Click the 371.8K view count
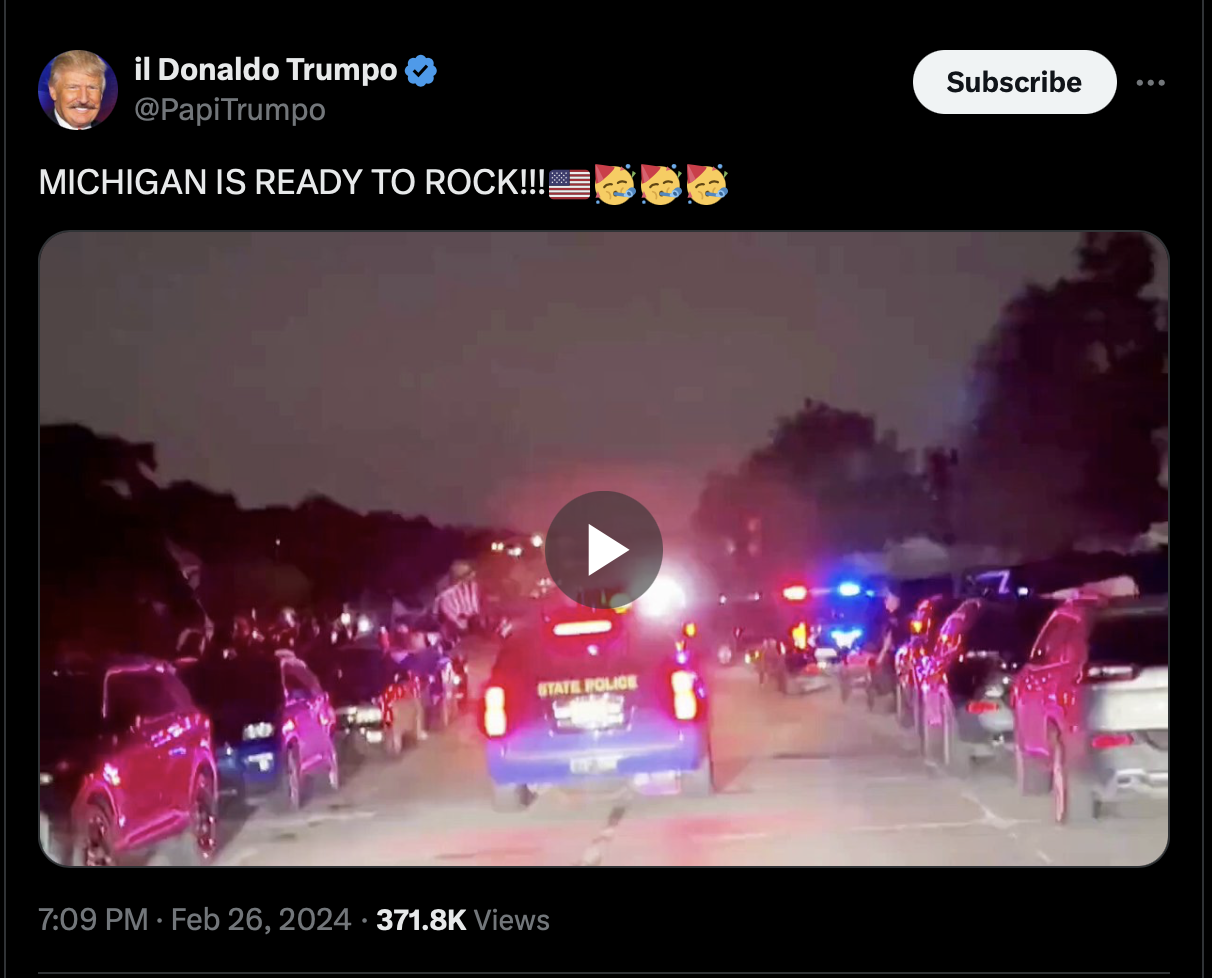1212x978 pixels. (x=421, y=920)
